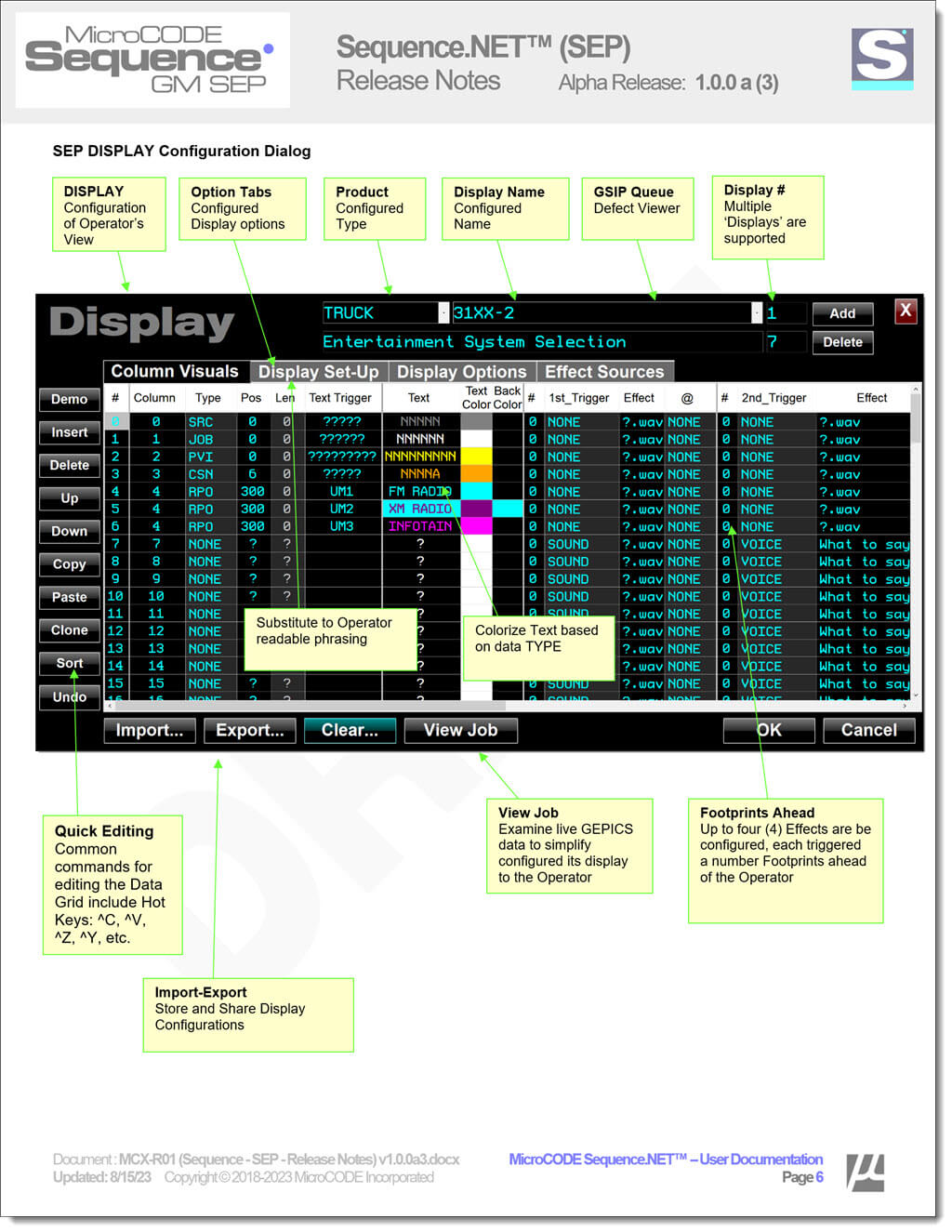Click the vertical scrollbar of the data grid
Viewport: 952px width, 1232px height.
tap(916, 543)
